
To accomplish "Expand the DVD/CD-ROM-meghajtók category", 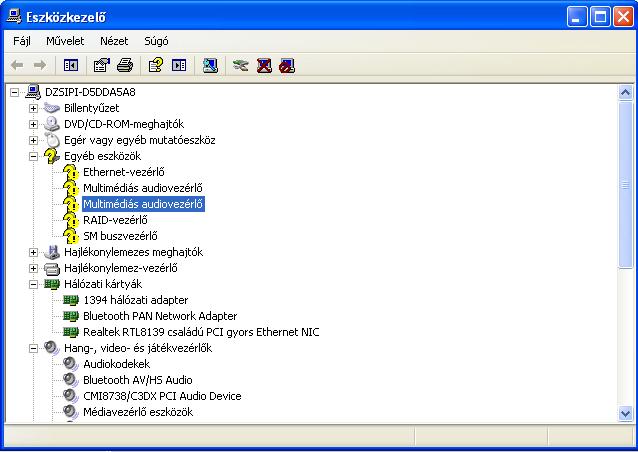I will click(x=33, y=124).
